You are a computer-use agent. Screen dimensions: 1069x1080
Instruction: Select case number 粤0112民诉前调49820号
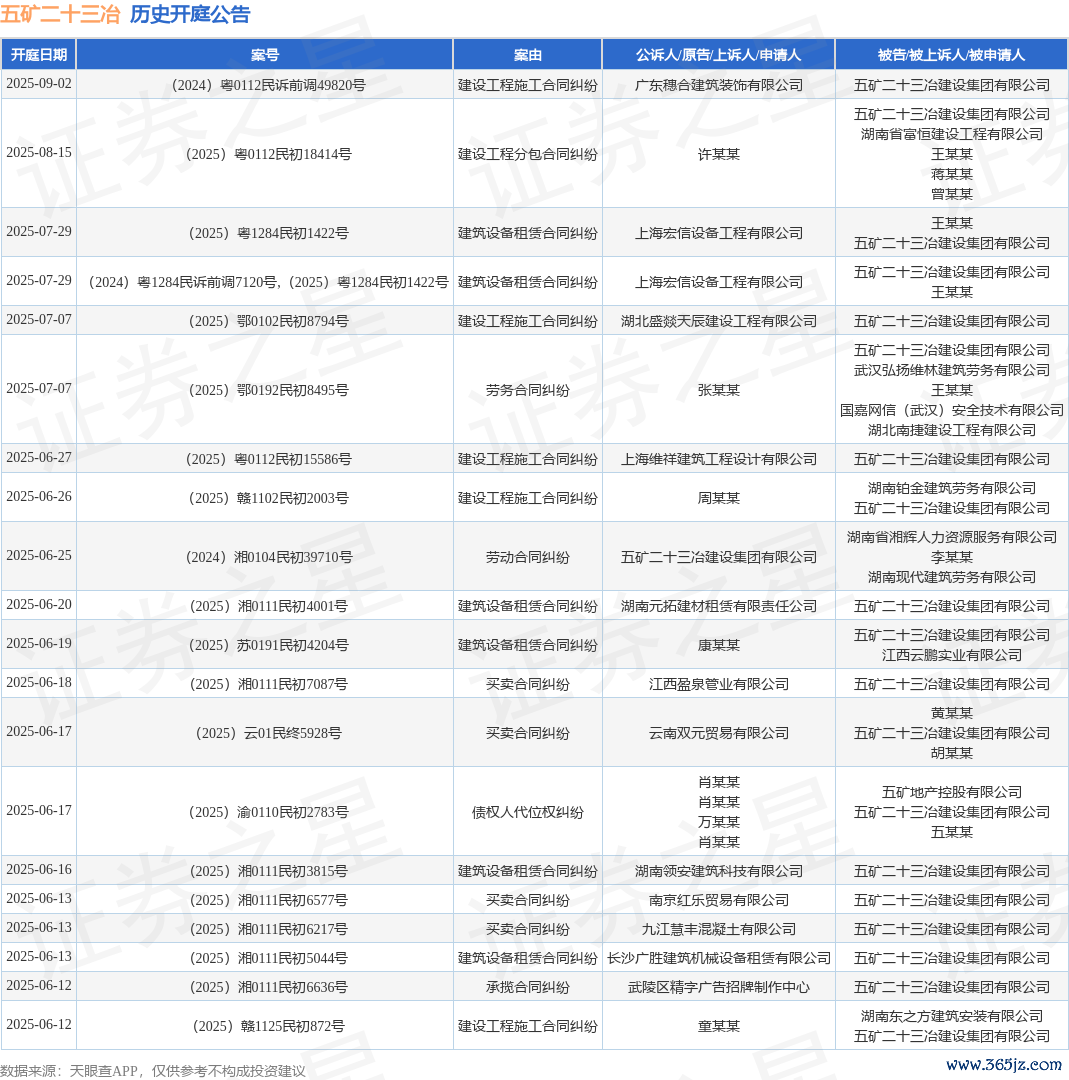[x=268, y=85]
